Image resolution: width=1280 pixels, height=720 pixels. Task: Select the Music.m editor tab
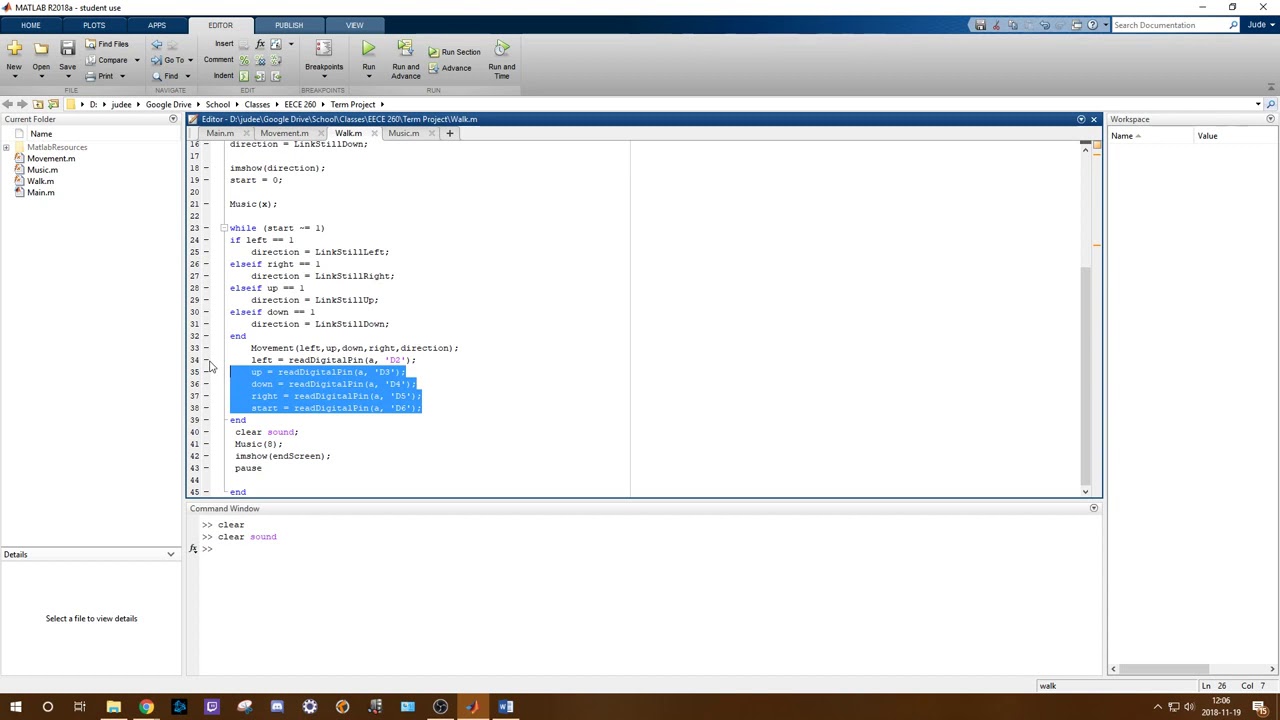pos(403,133)
